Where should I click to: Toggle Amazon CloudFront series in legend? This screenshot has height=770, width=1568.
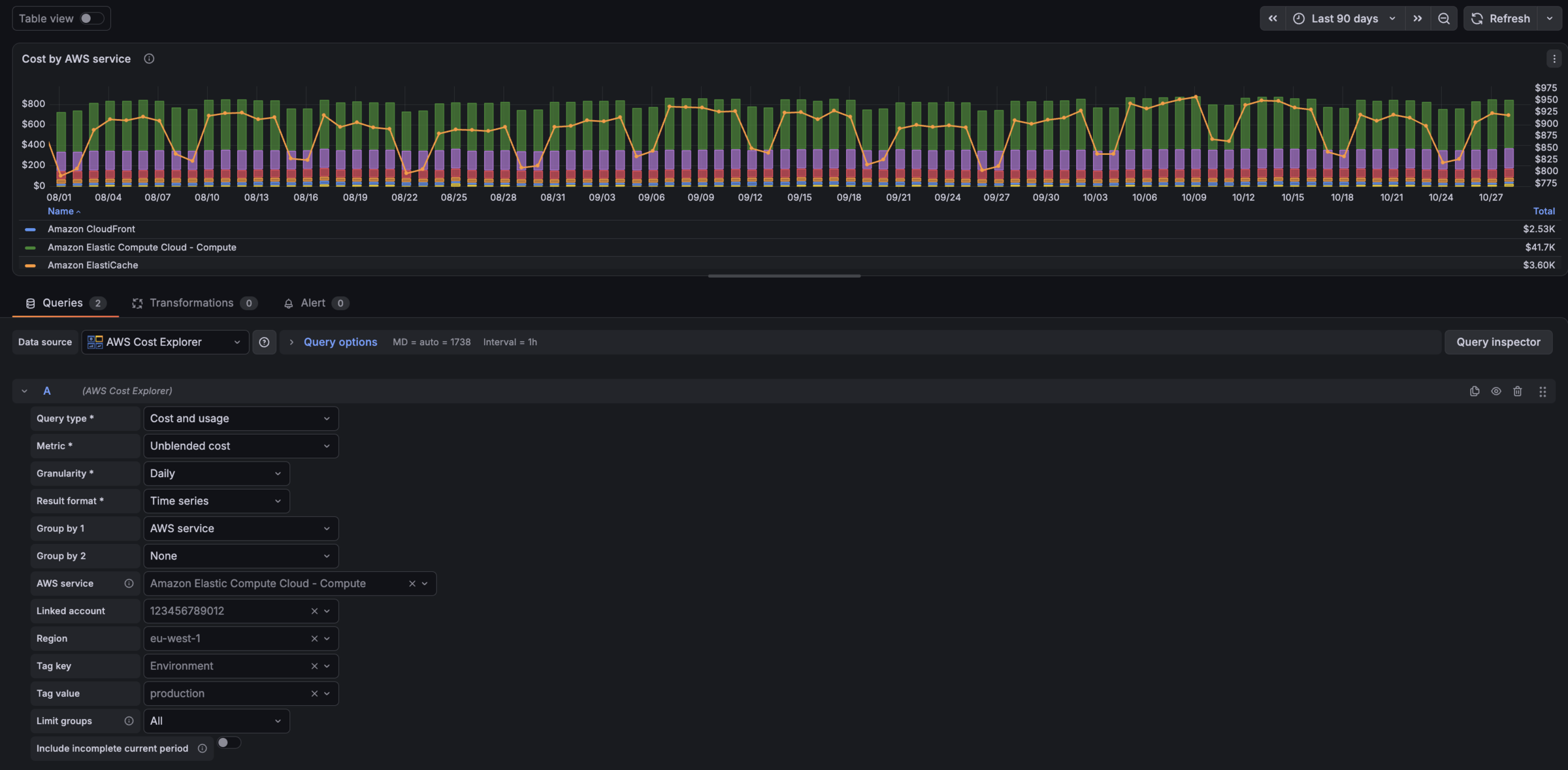click(x=91, y=229)
